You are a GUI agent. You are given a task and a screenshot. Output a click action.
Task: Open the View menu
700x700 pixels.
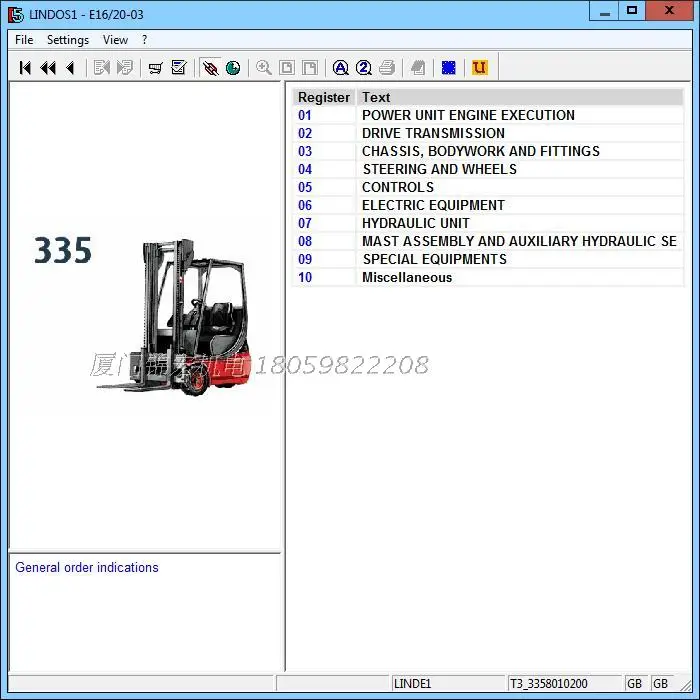(x=115, y=40)
